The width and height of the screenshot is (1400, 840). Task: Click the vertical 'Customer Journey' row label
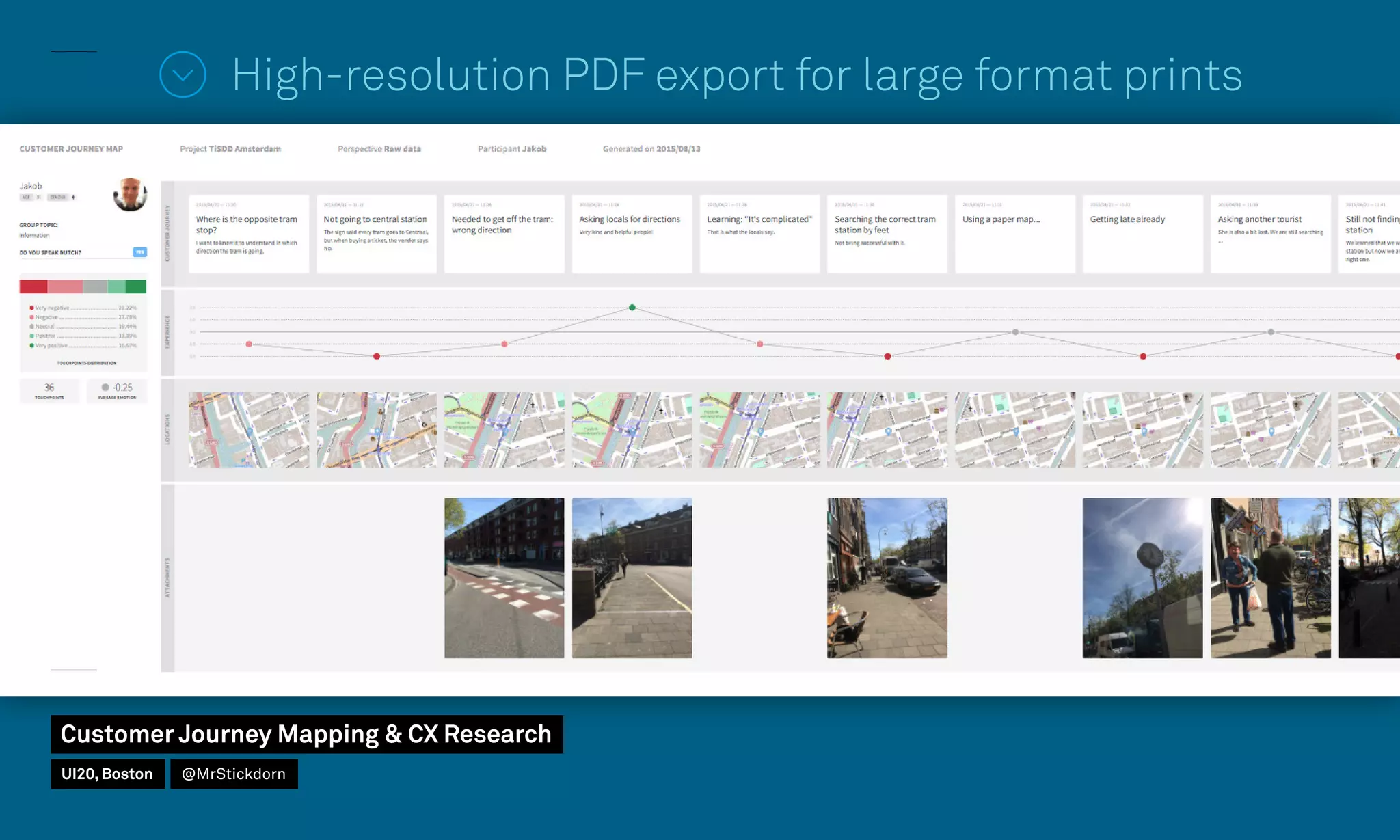(167, 234)
